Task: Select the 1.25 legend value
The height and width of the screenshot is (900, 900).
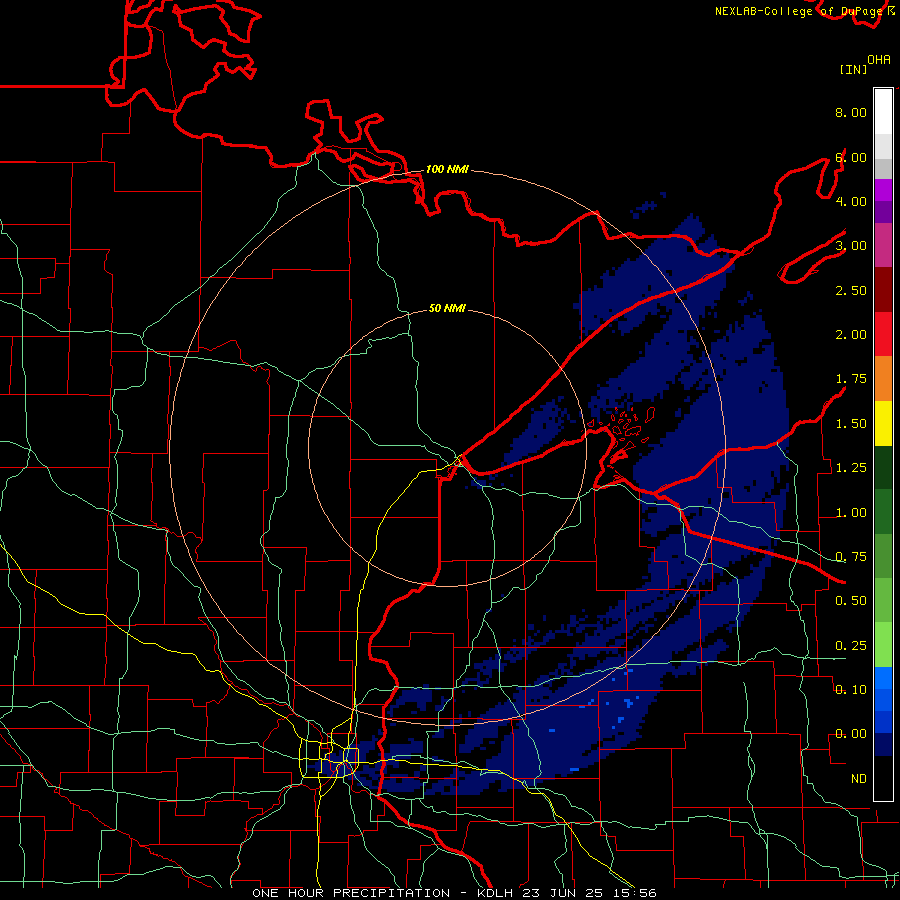Action: point(851,468)
